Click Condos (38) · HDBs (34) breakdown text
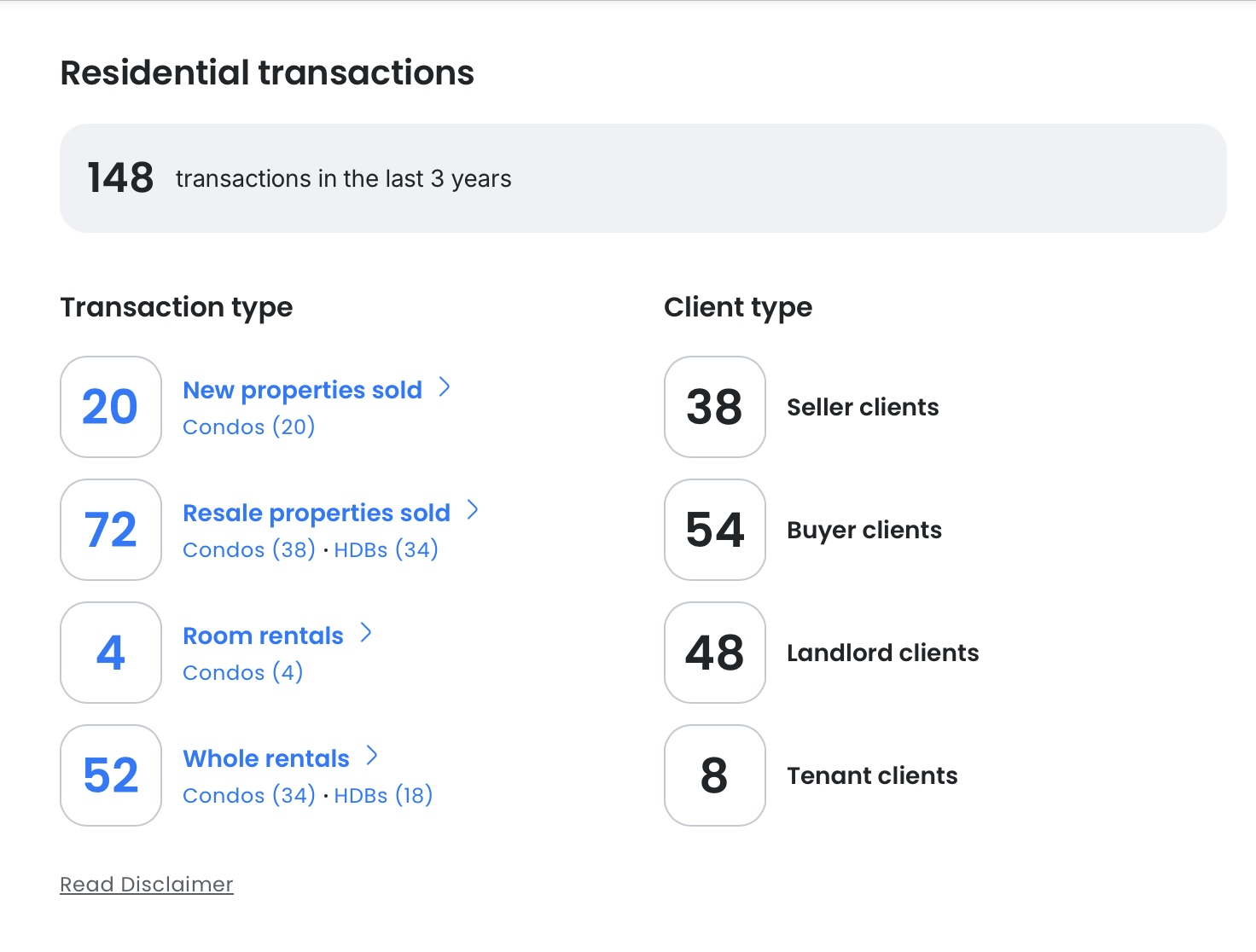This screenshot has width=1256, height=952. [311, 550]
